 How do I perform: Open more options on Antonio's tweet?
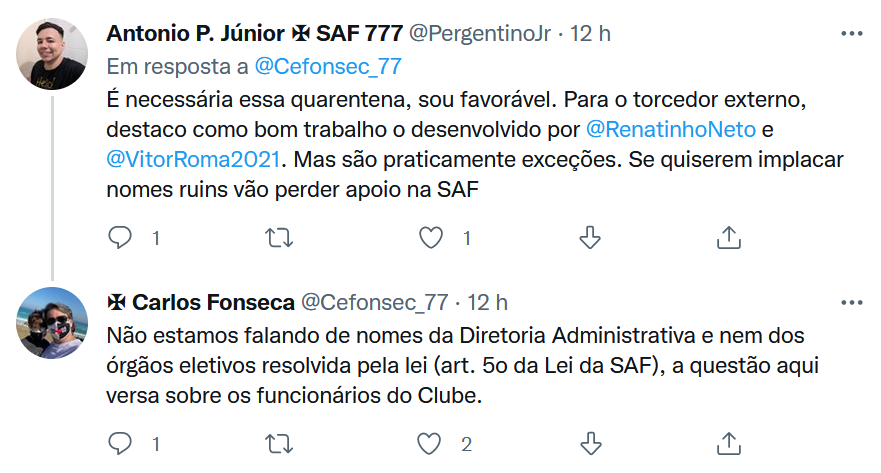(x=851, y=33)
